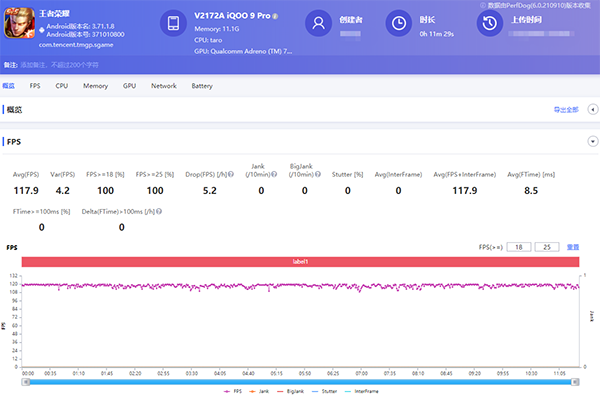Toggle Jank series in chart legend
600x396 pixels.
click(259, 391)
